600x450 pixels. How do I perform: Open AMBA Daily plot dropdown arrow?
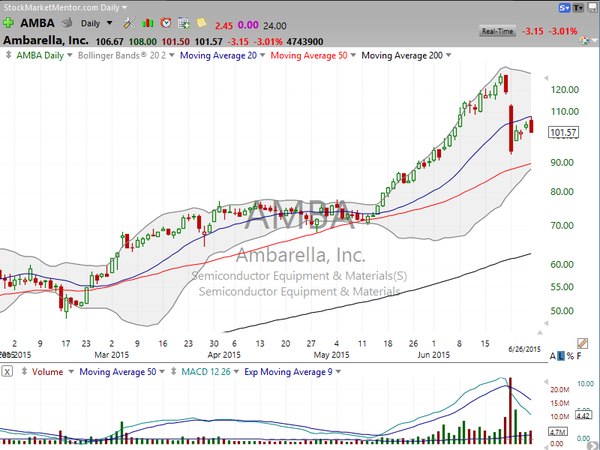point(70,55)
